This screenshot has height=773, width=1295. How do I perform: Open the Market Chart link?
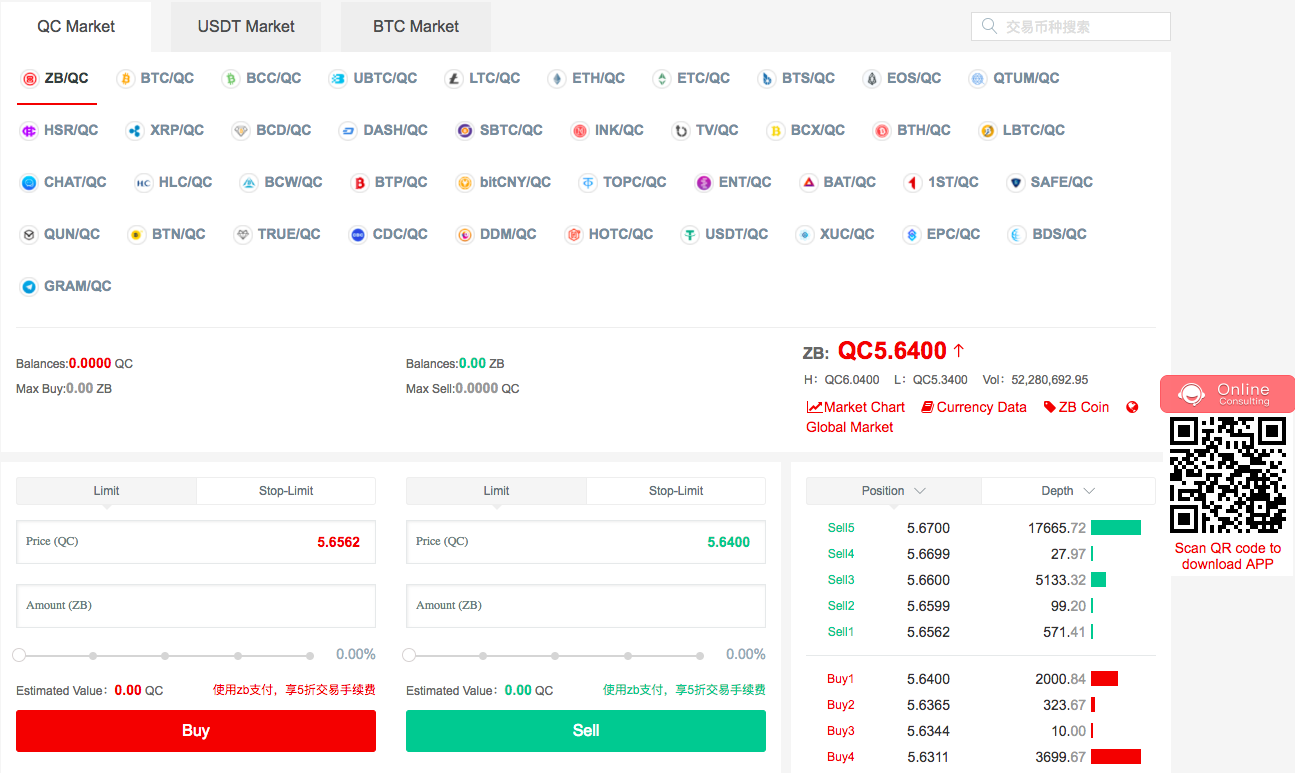click(856, 407)
